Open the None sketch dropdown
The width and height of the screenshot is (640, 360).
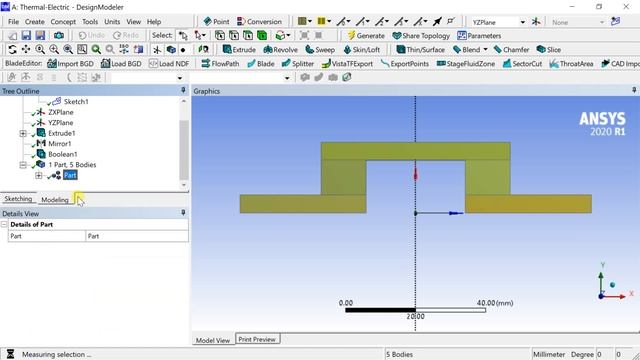click(x=602, y=22)
